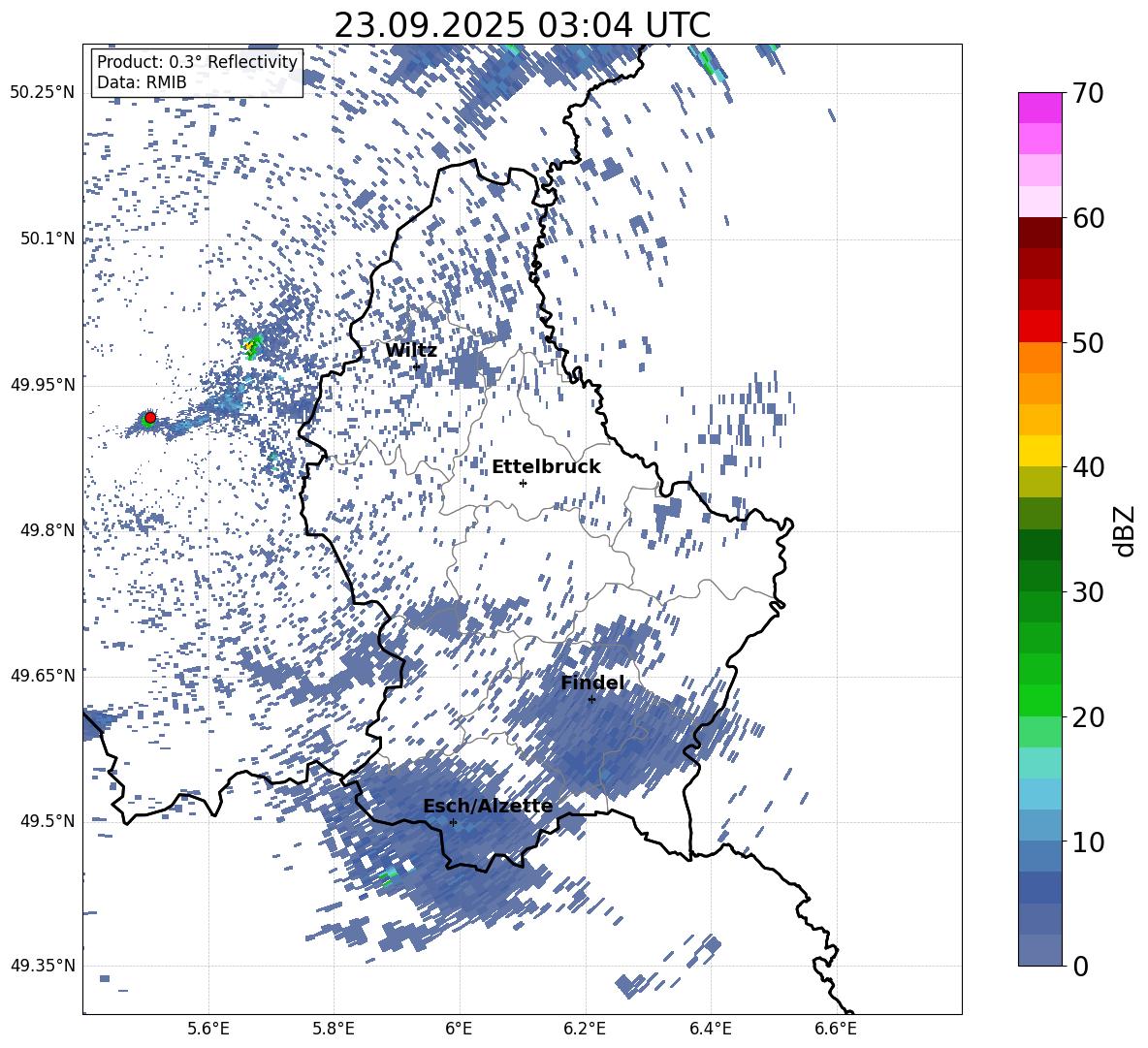1148x1048 pixels.
Task: Click the red station marker dot
Action: point(149,418)
